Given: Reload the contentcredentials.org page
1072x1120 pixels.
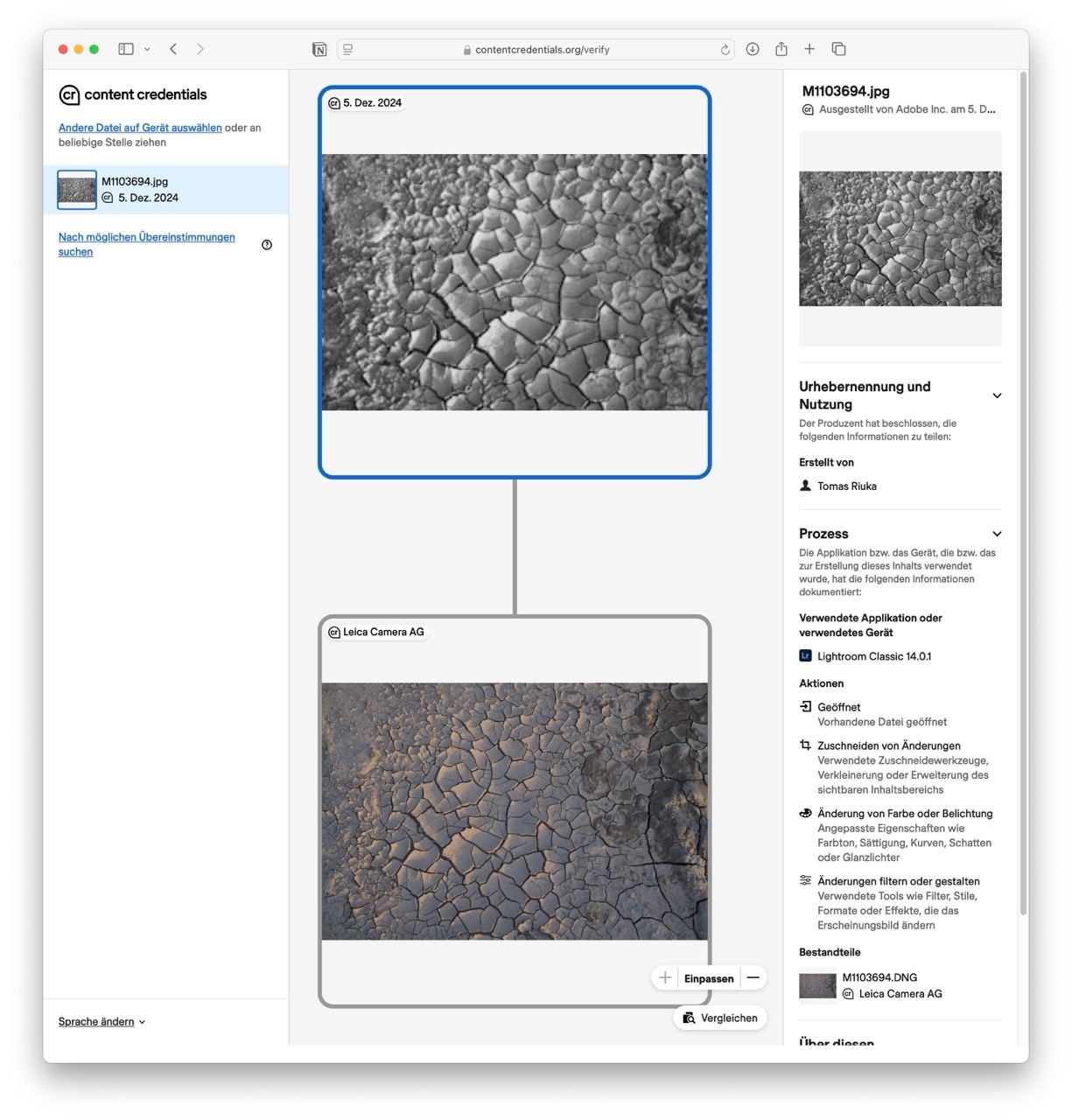Looking at the screenshot, I should [725, 50].
